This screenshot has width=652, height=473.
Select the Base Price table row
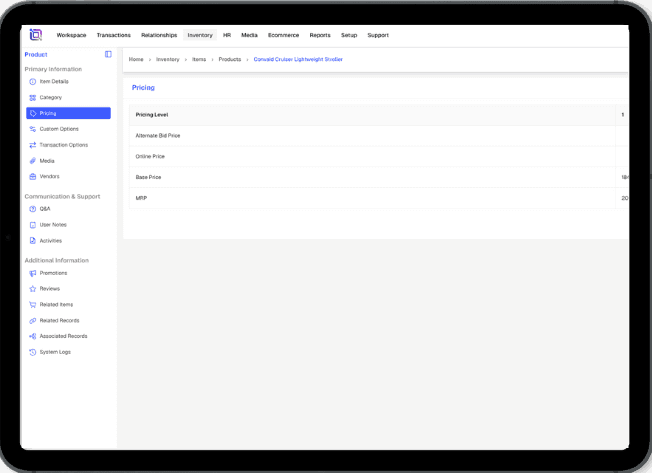370,177
